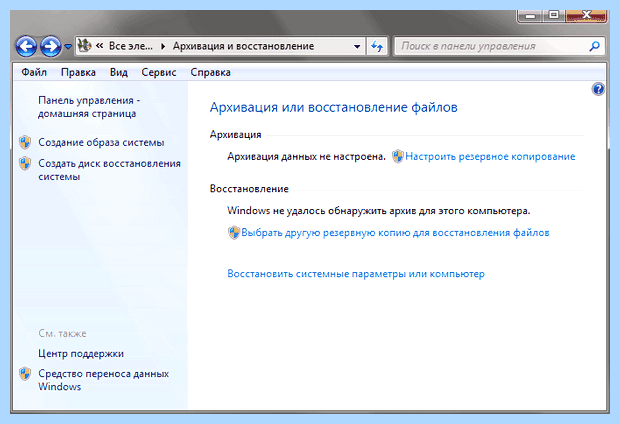Expand the arrow after 'Все эле...' breadcrumb
Image resolution: width=620 pixels, height=424 pixels.
163,46
